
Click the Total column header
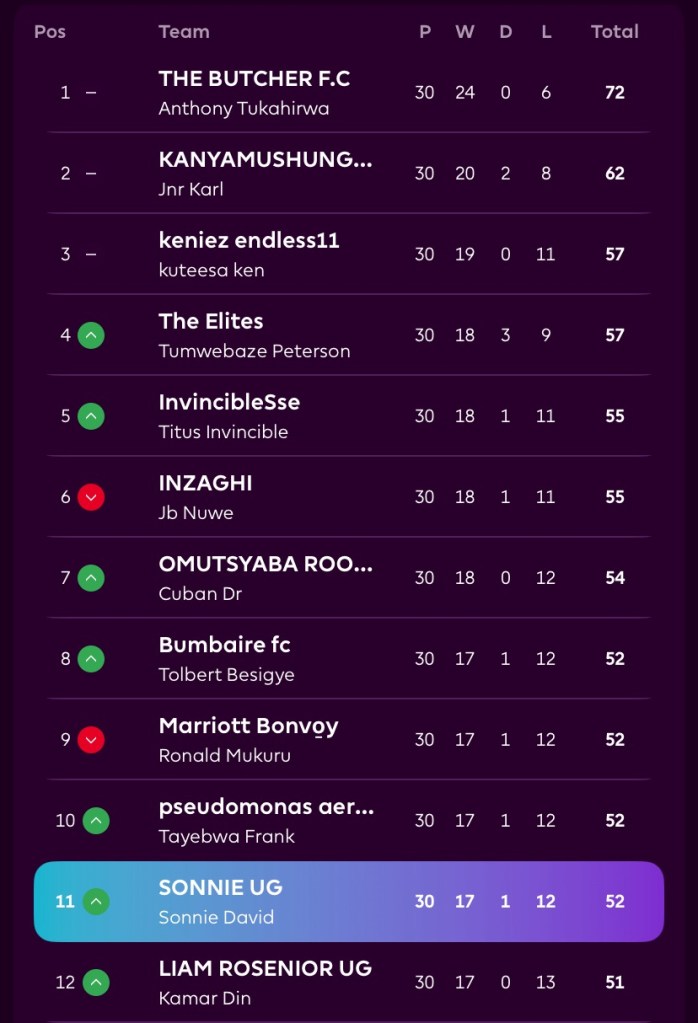pyautogui.click(x=614, y=32)
